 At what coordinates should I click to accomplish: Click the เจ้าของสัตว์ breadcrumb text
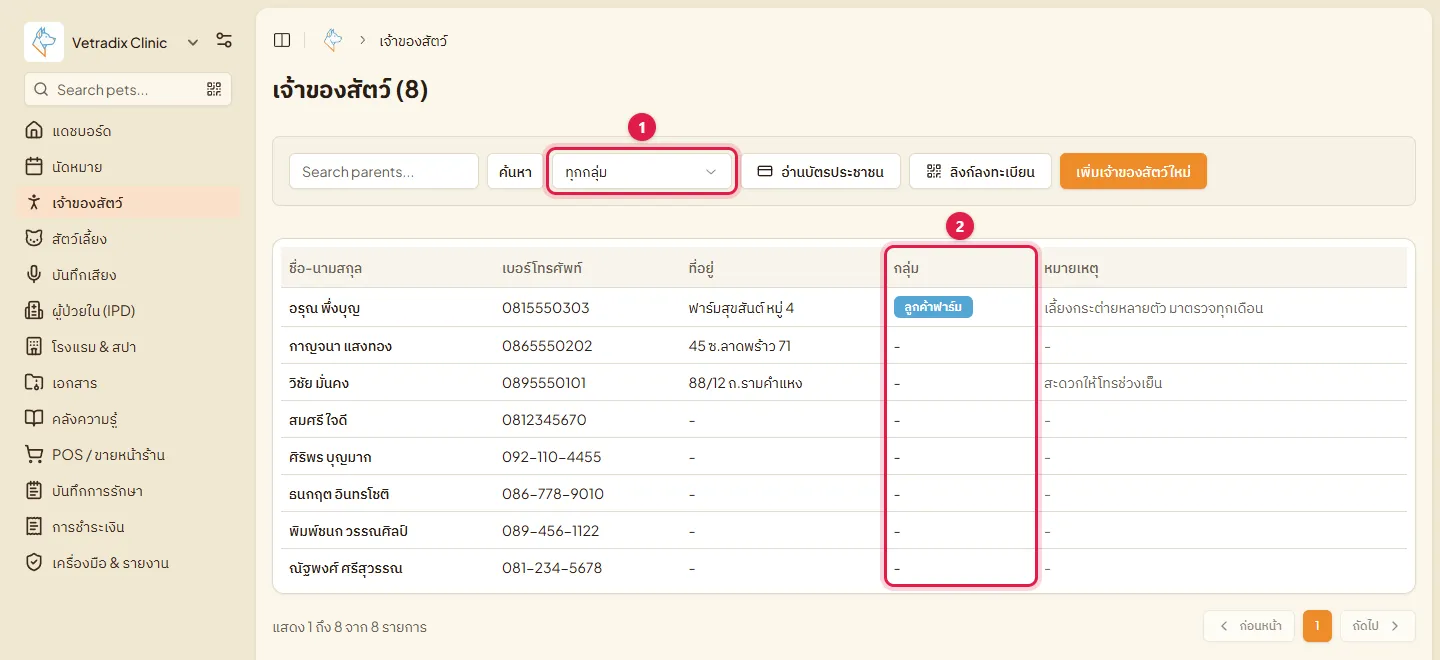pyautogui.click(x=414, y=41)
